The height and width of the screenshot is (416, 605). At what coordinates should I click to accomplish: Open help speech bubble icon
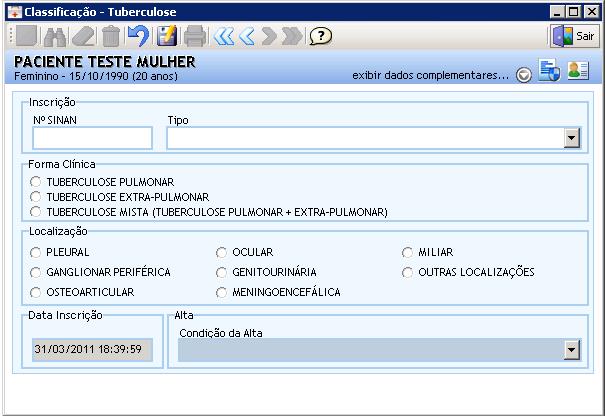tap(320, 36)
